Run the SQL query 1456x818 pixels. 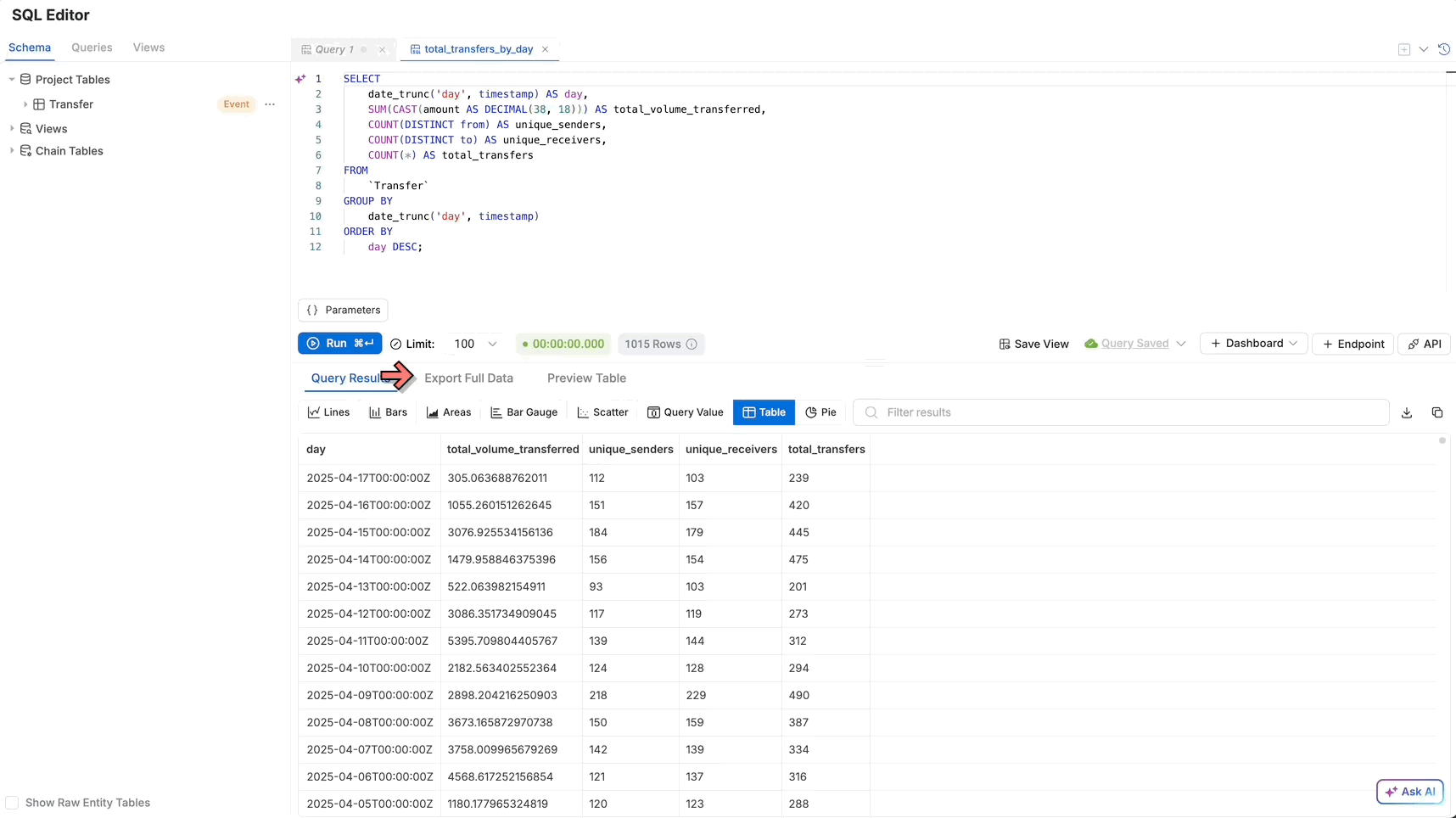tap(339, 344)
